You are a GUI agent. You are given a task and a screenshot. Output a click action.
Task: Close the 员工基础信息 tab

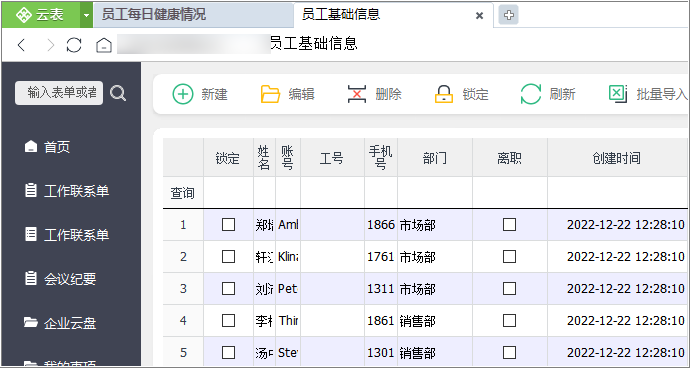[480, 16]
